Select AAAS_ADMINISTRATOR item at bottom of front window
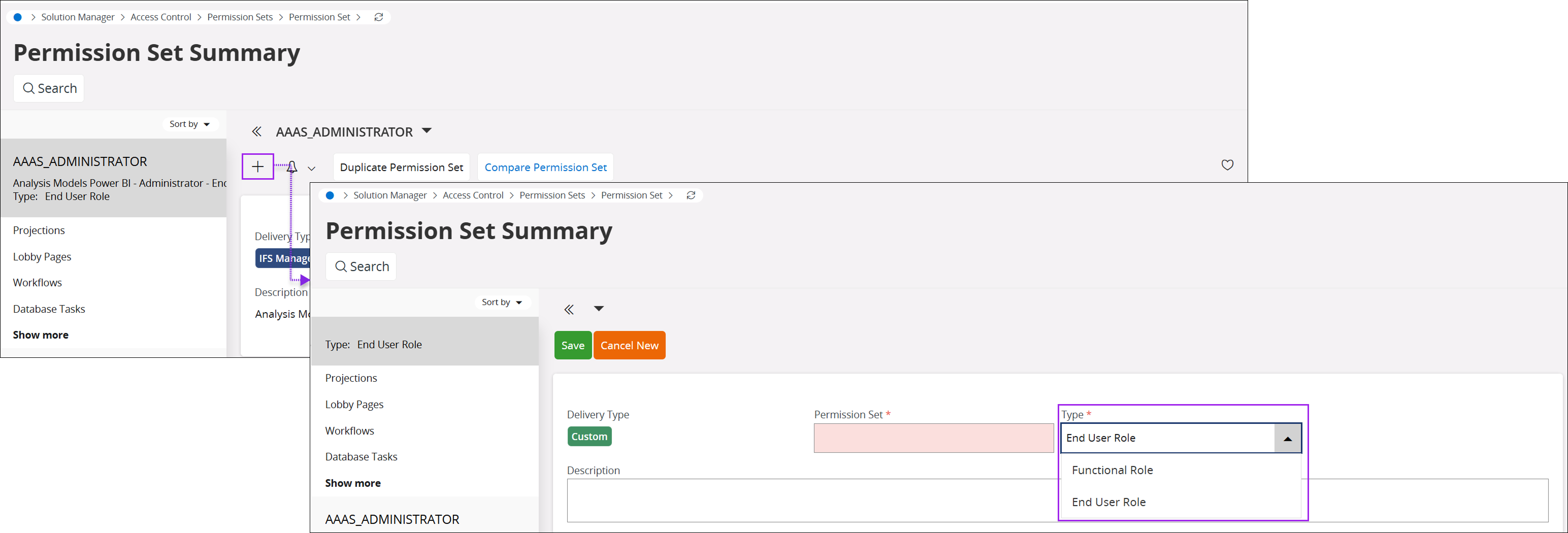The height and width of the screenshot is (533, 1568). pos(392,519)
